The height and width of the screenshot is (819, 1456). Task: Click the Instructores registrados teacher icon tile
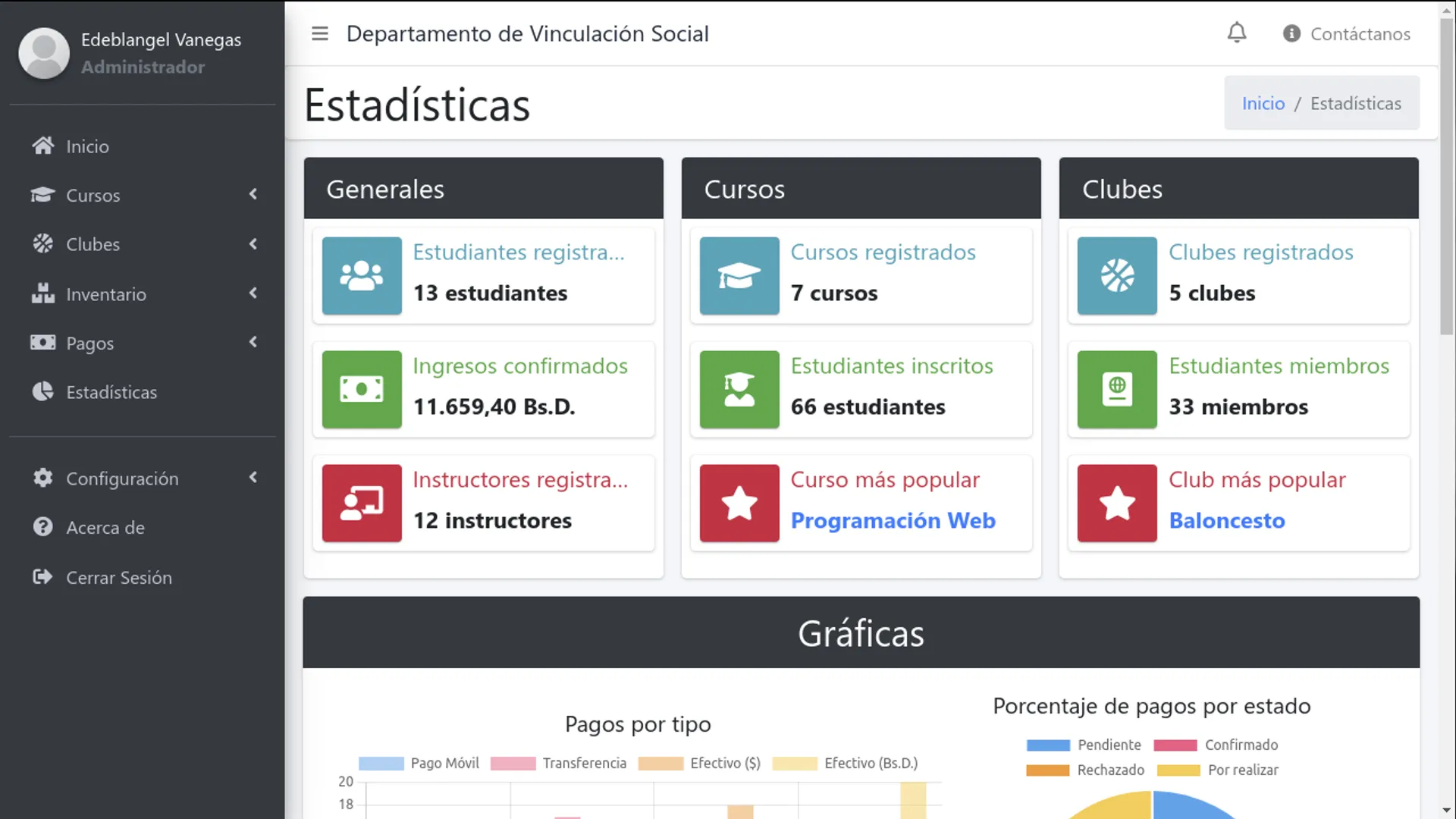[362, 504]
